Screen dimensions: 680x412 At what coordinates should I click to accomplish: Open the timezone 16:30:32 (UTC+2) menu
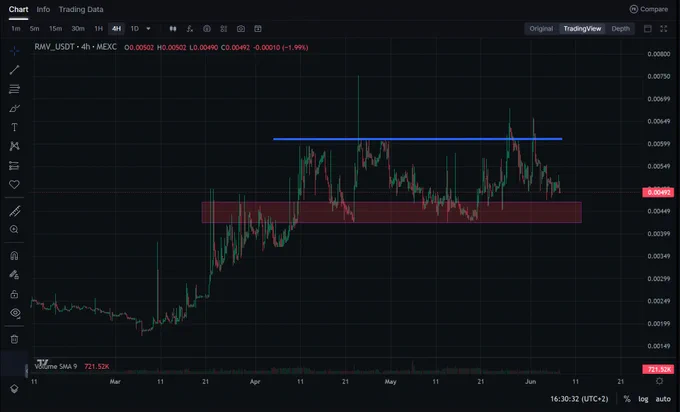click(x=579, y=399)
